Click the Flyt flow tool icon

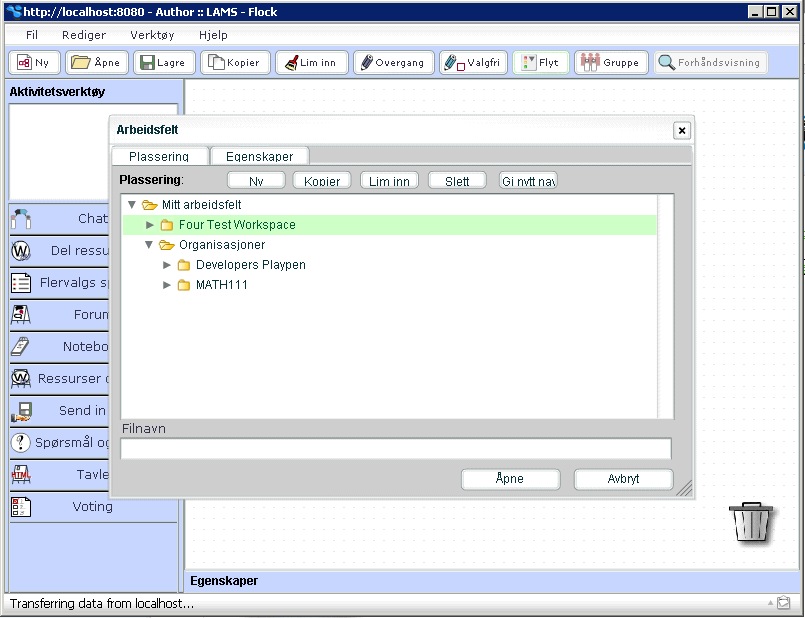(528, 62)
